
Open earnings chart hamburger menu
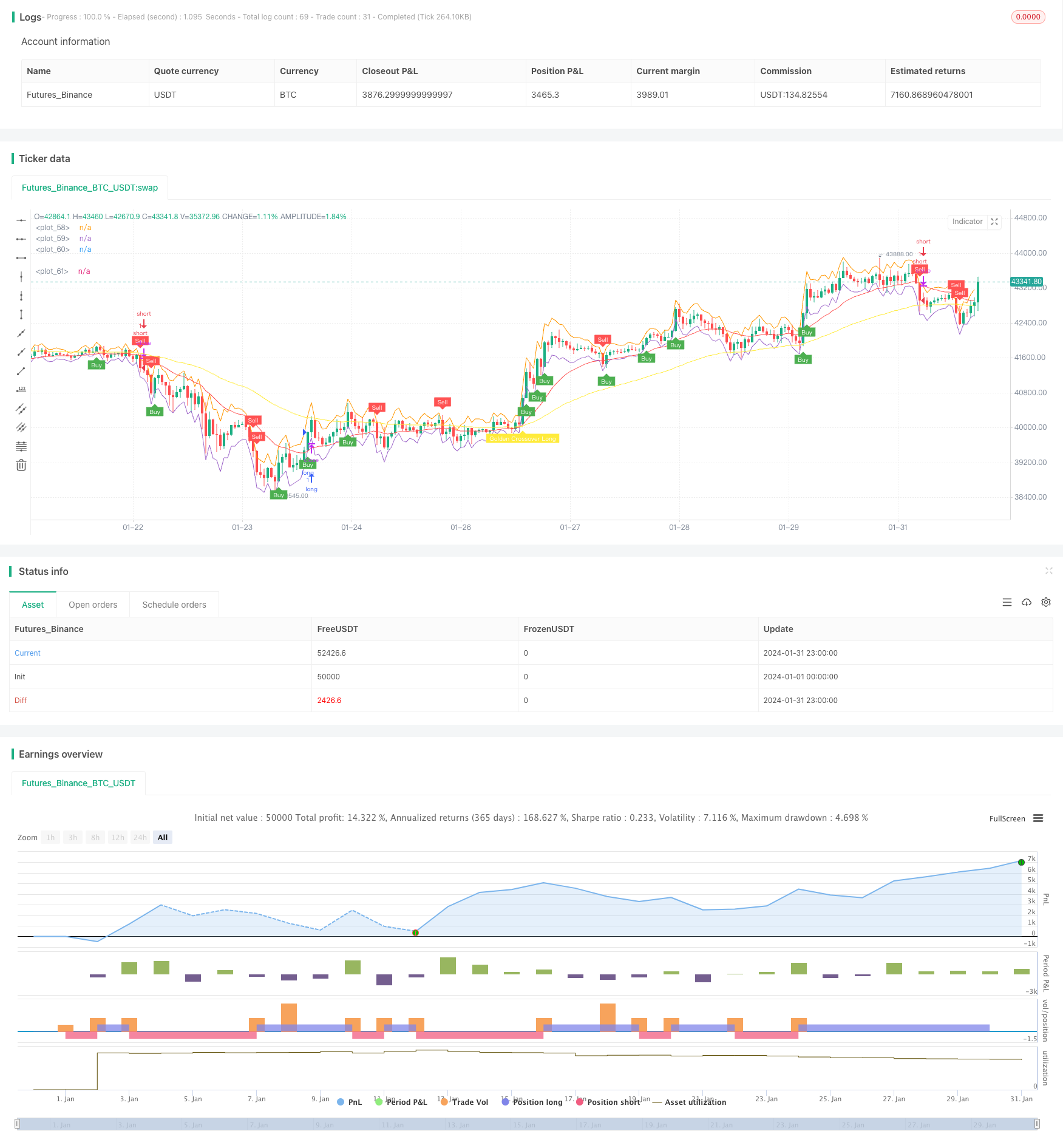click(x=1038, y=818)
